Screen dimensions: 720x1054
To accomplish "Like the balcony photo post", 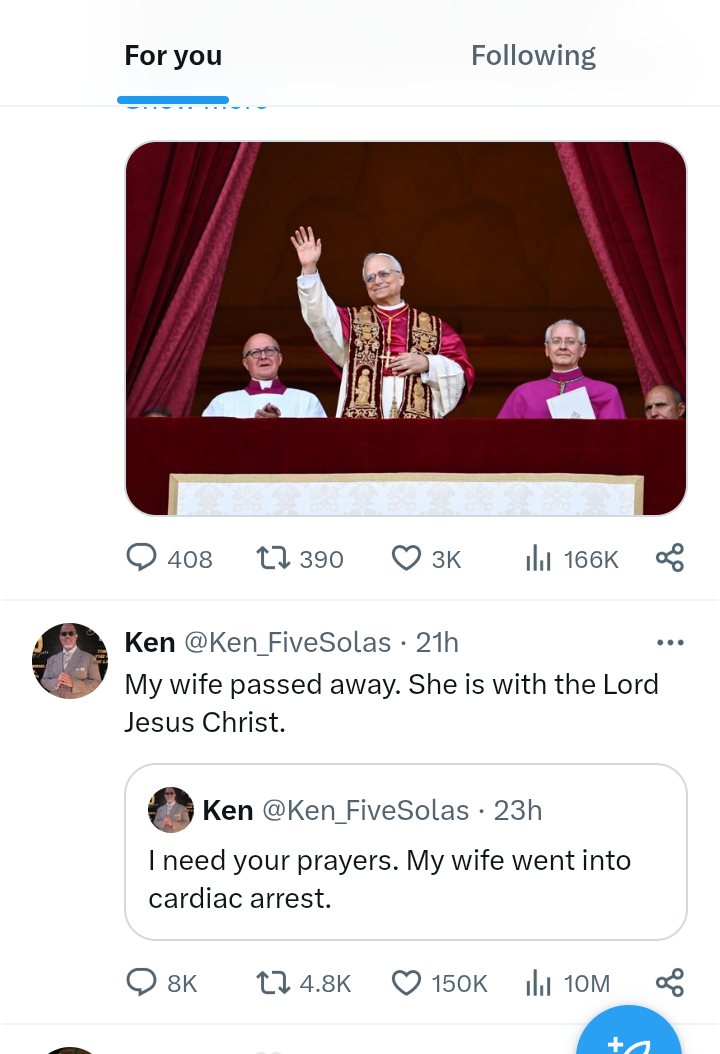I will click(406, 558).
